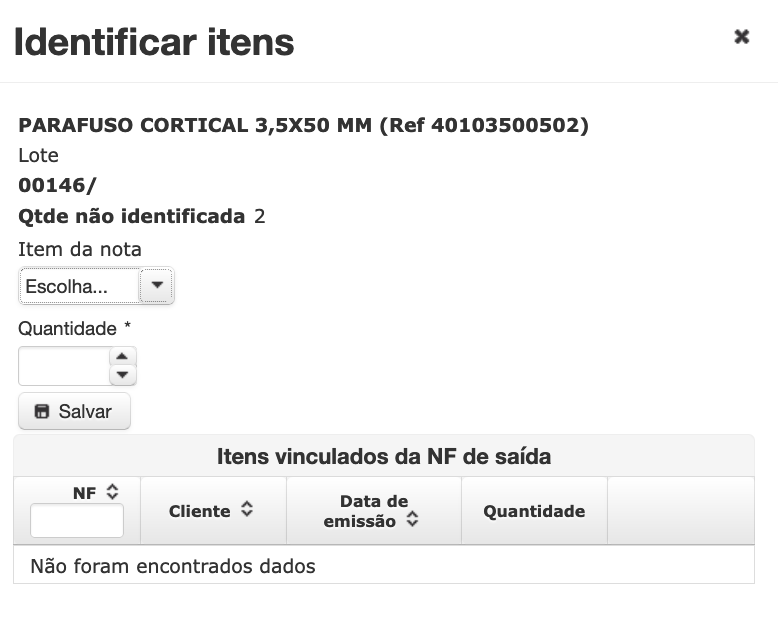This screenshot has width=778, height=620.
Task: Click the lot number 00146/ text
Action: click(58, 186)
